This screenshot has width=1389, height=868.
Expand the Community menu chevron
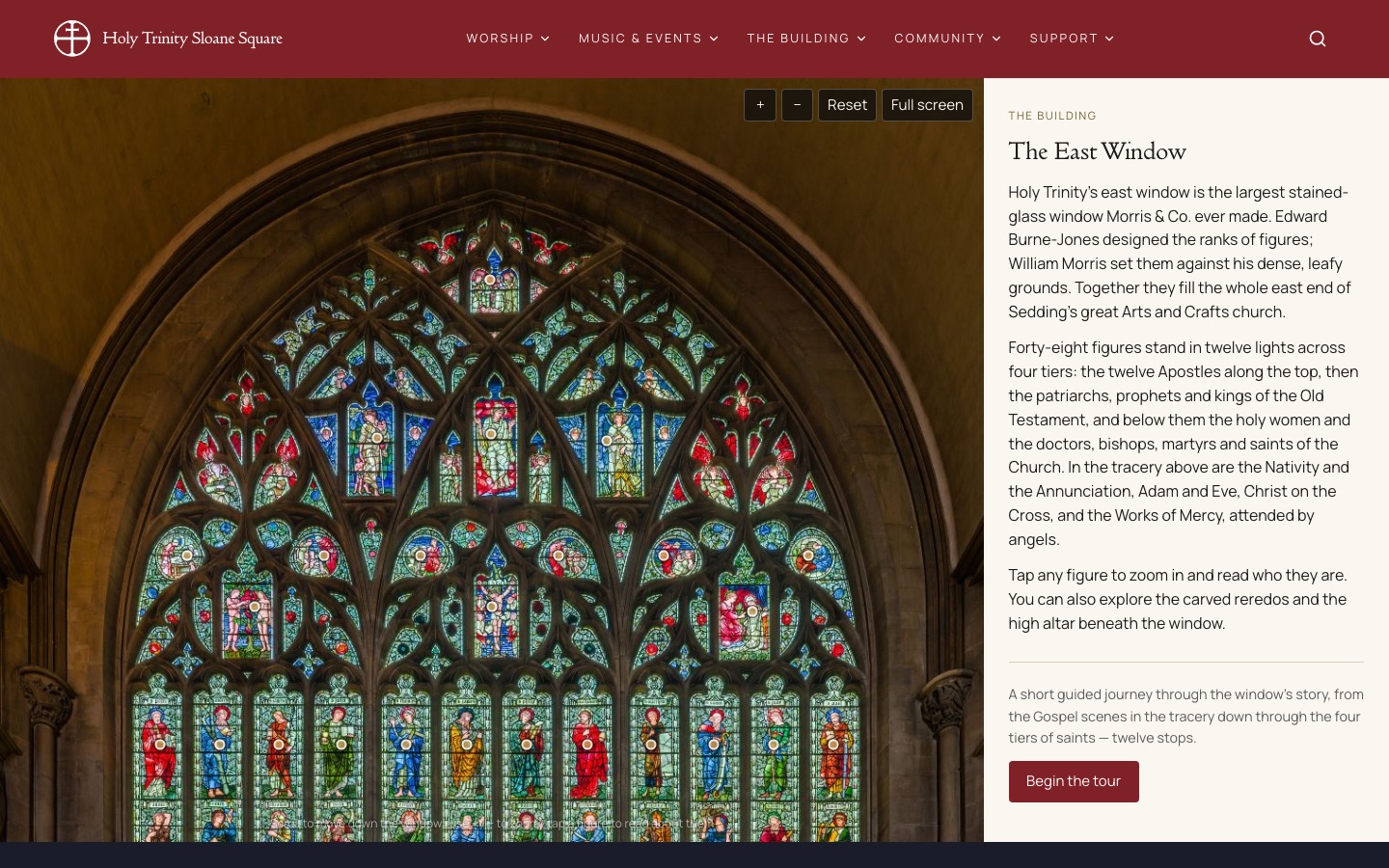pyautogui.click(x=996, y=39)
